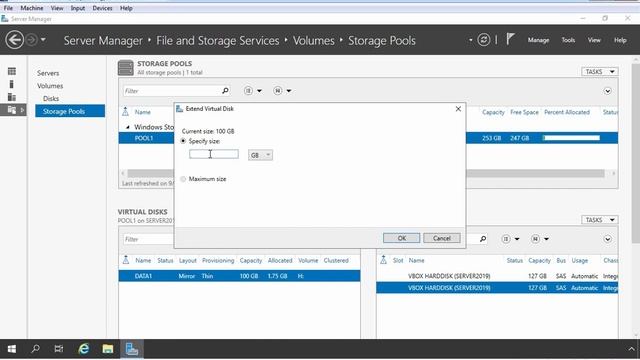Select the highlighted VBOX HARDDISK row
Screen dimensions: 640x360
pyautogui.click(x=497, y=288)
